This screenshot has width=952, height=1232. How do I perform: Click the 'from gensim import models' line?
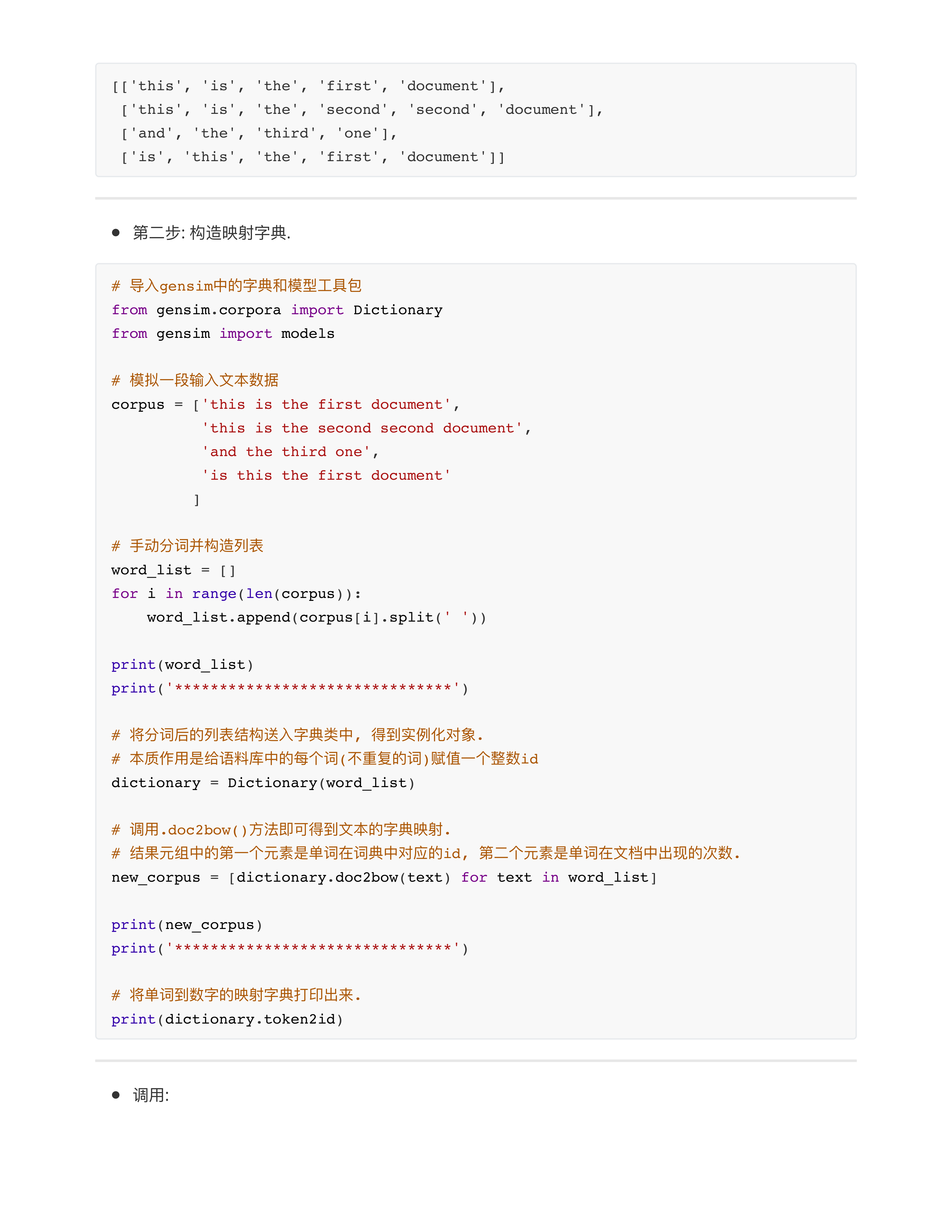[223, 334]
